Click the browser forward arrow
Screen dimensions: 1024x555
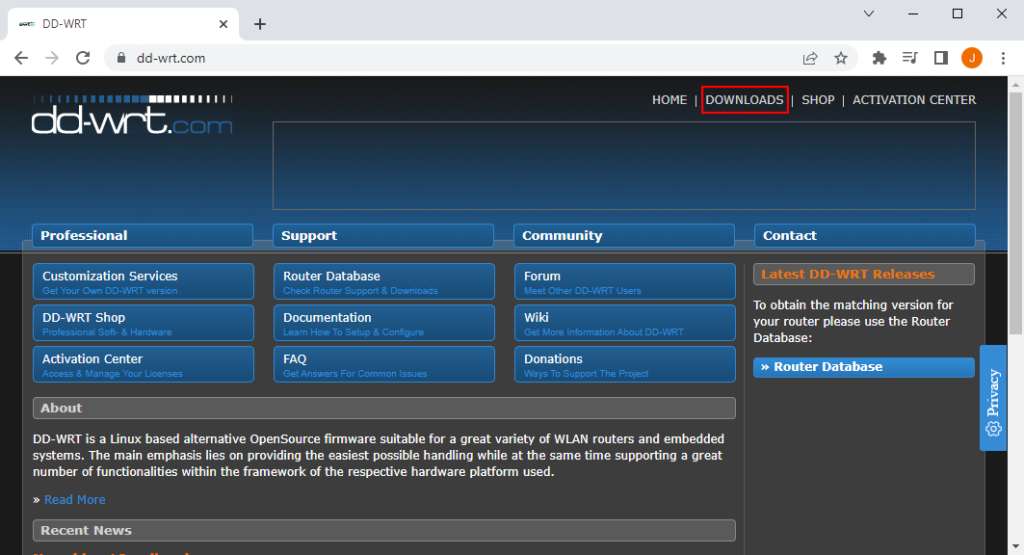pyautogui.click(x=52, y=58)
